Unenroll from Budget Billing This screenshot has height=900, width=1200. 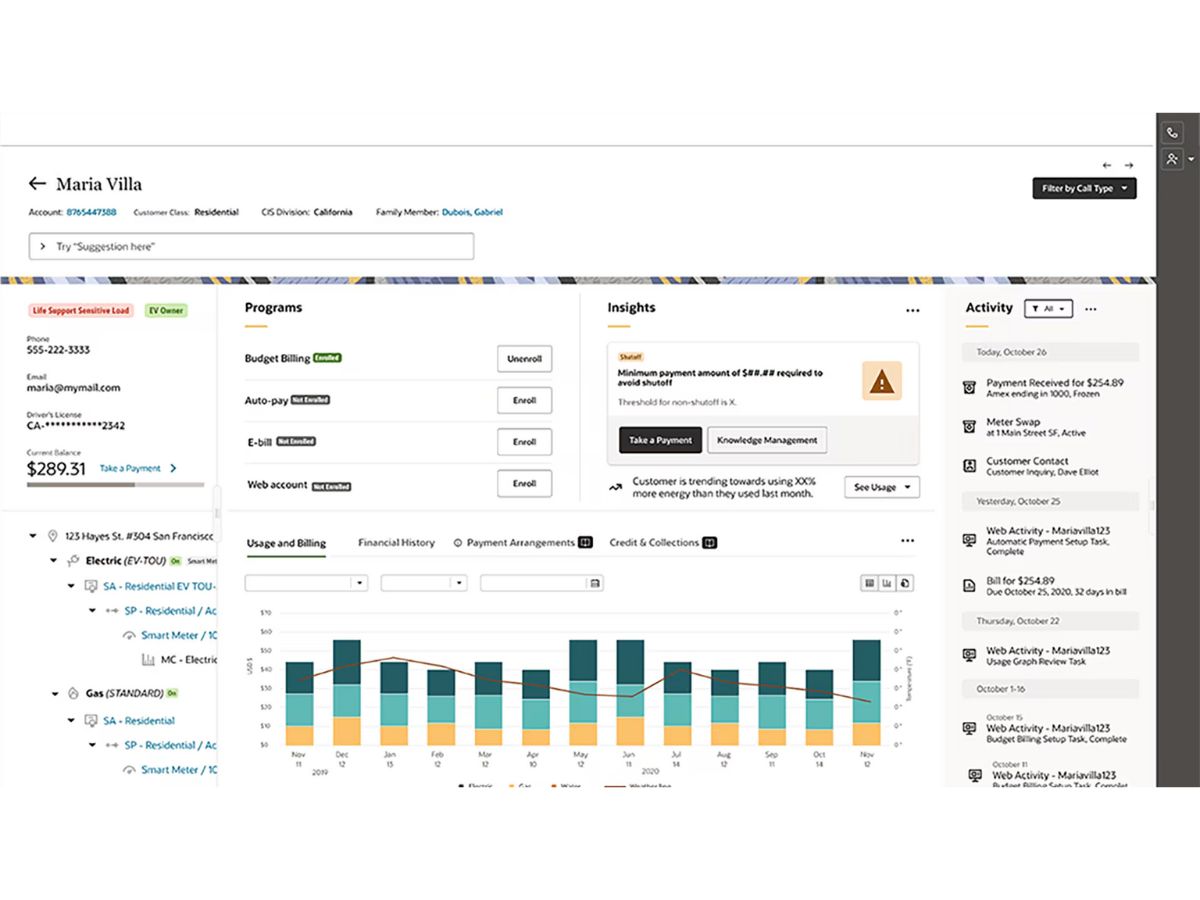(x=524, y=359)
